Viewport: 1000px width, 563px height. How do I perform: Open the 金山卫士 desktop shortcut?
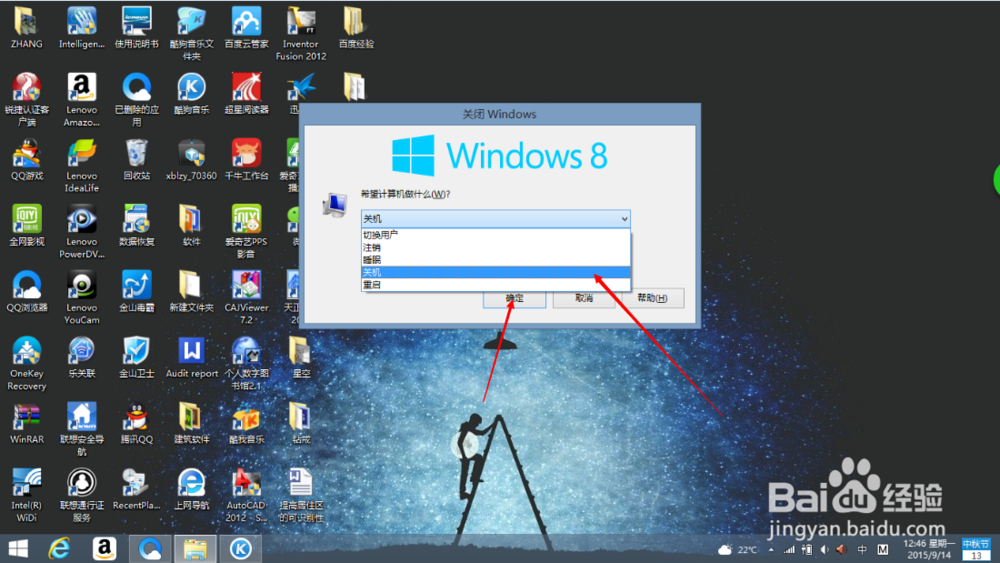tap(136, 357)
